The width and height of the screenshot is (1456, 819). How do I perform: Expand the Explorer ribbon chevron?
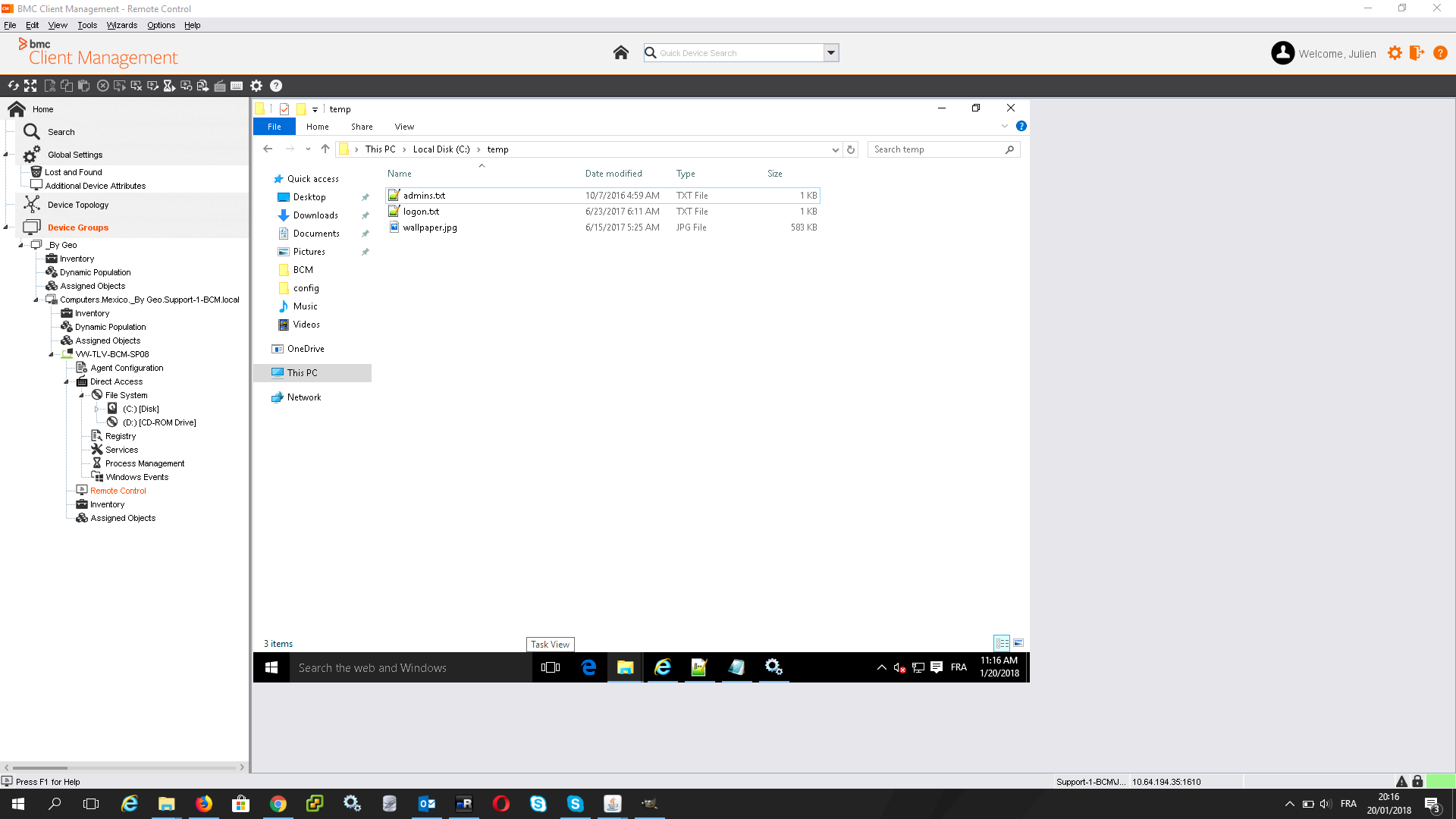point(1005,126)
